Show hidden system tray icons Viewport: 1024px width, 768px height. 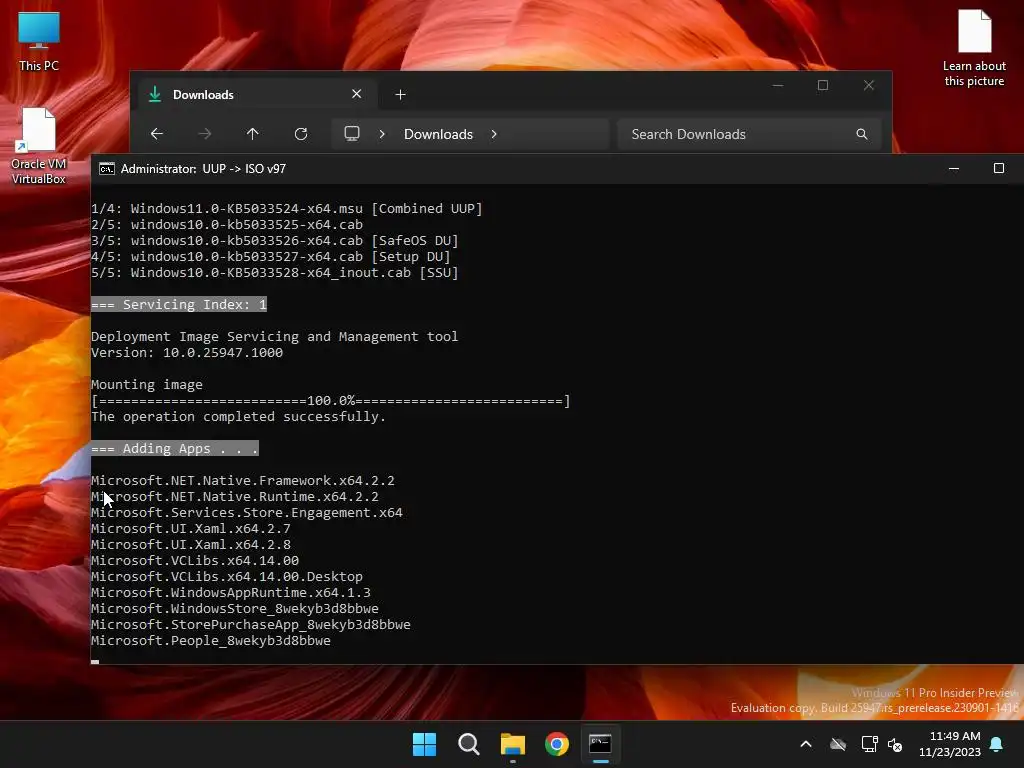pos(806,744)
